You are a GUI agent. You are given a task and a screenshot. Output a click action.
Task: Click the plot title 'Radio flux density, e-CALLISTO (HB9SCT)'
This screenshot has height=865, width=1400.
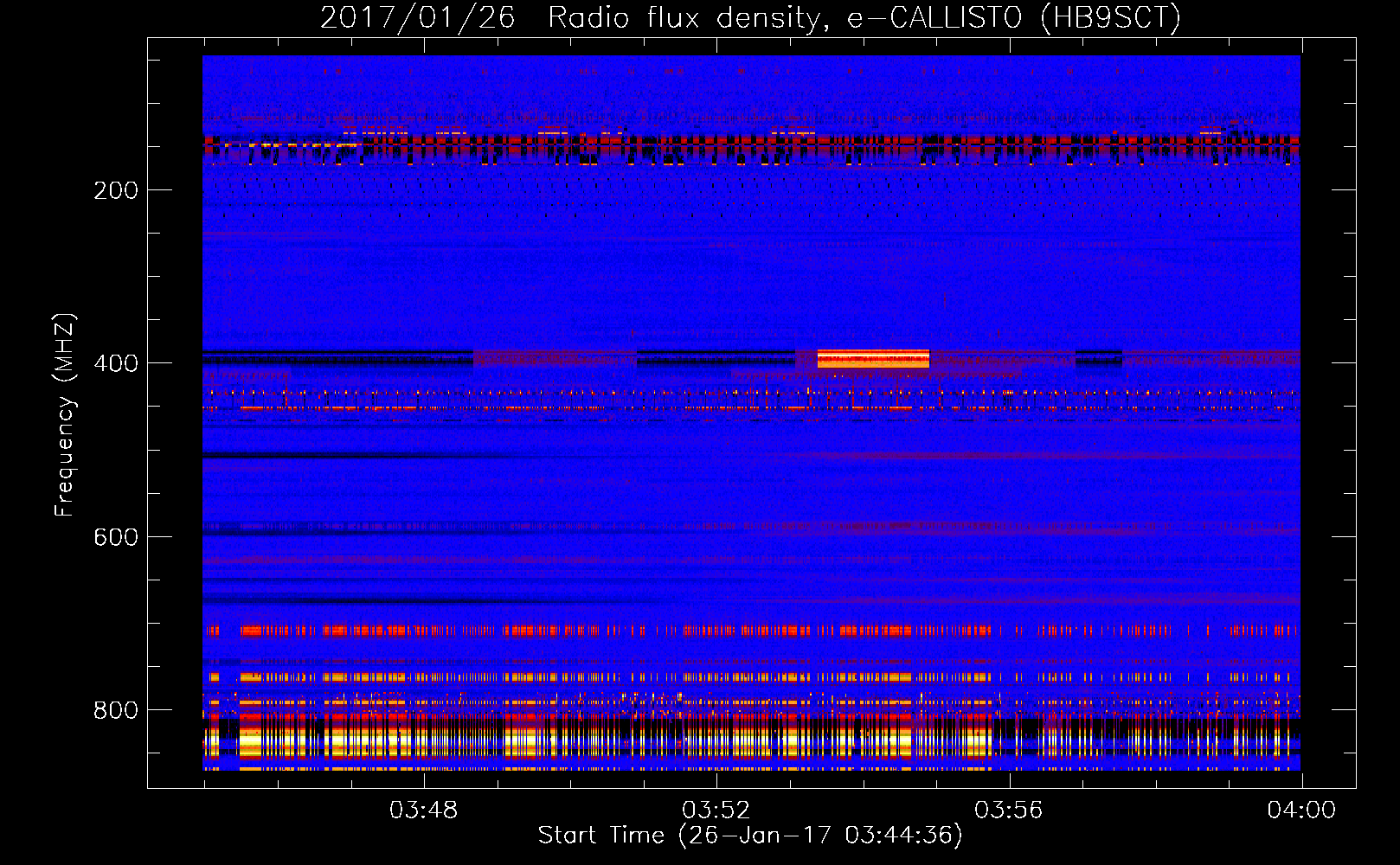click(864, 17)
